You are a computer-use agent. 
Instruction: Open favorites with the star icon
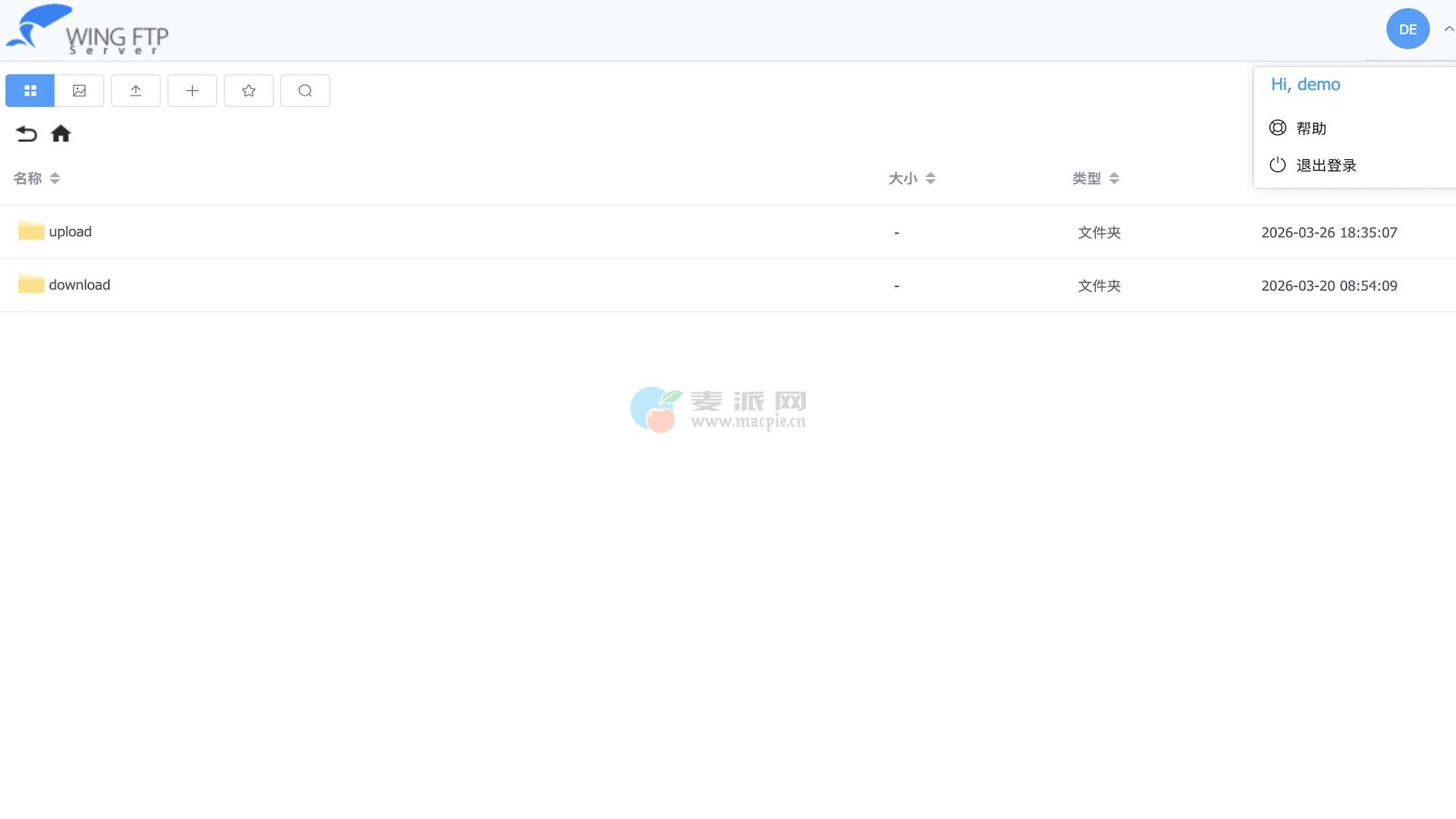coord(249,91)
